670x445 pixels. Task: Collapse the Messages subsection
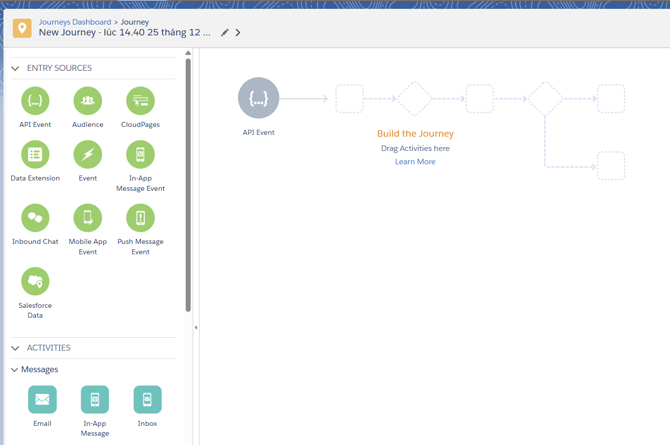coord(15,370)
